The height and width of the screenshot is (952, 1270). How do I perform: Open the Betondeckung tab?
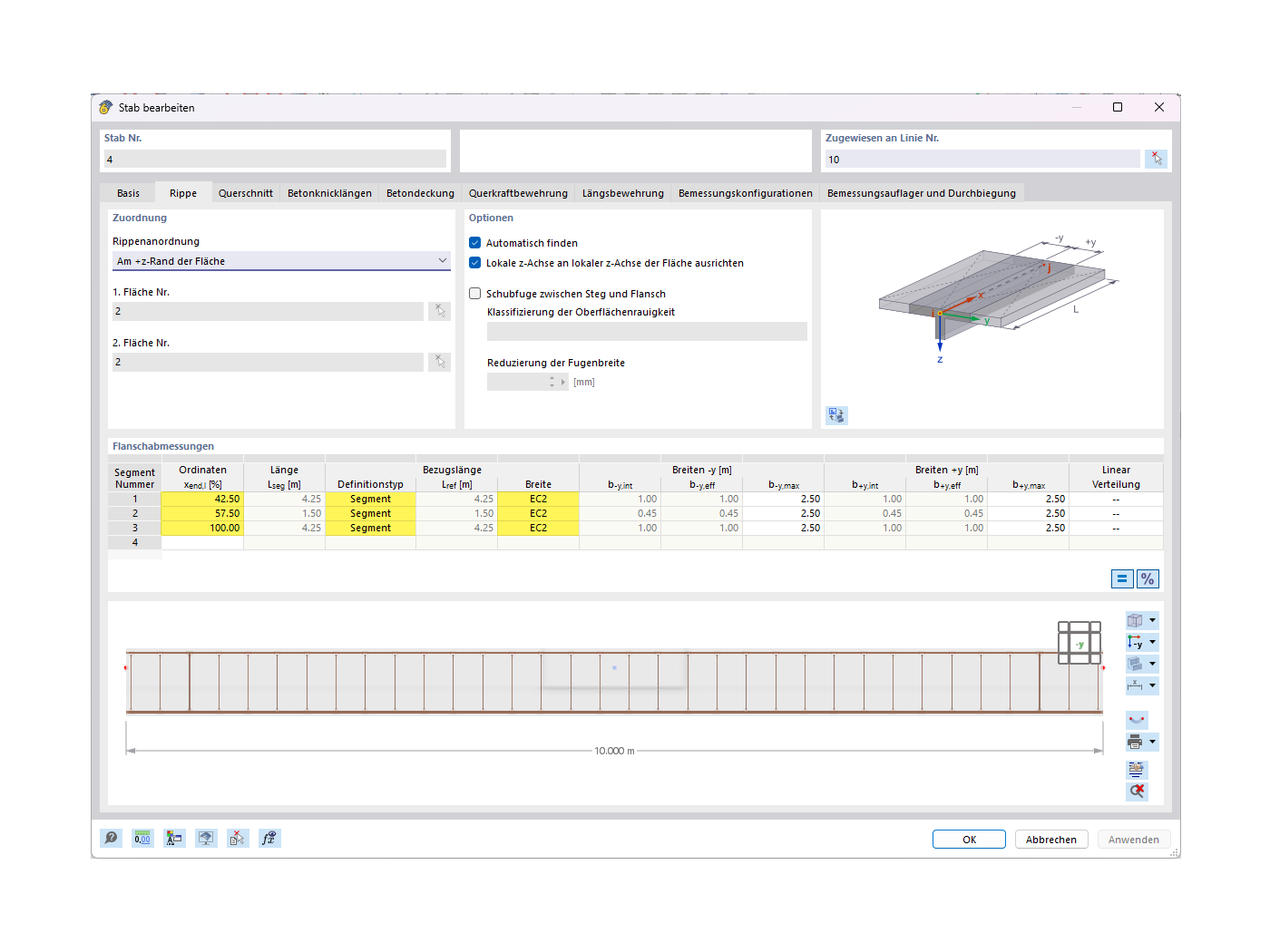pos(421,193)
